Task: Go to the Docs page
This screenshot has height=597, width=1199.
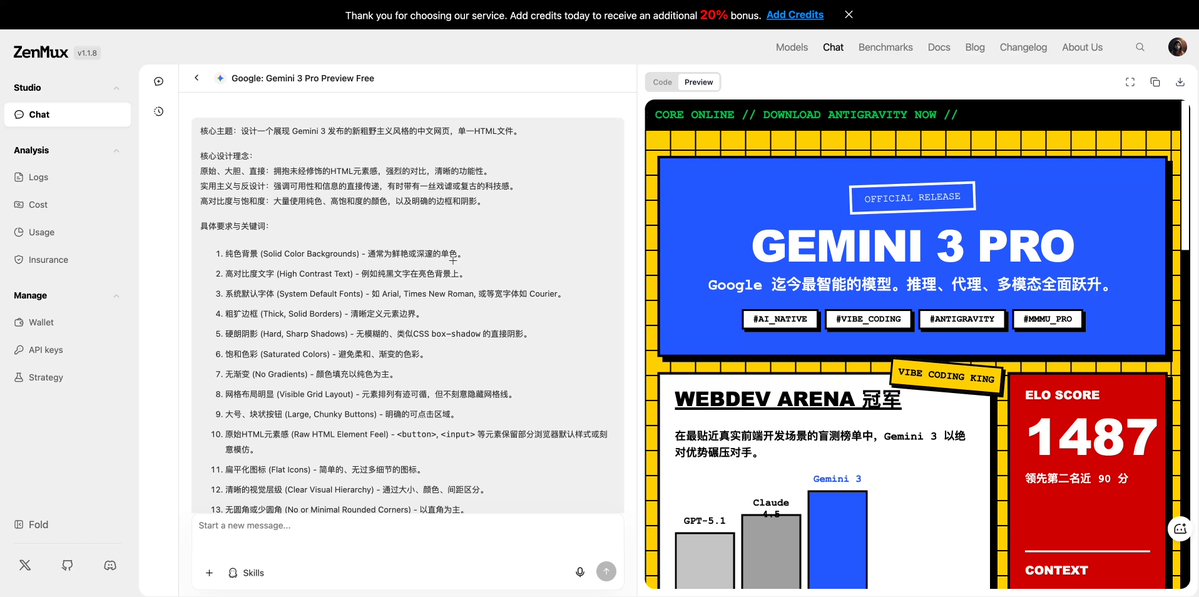Action: [939, 47]
